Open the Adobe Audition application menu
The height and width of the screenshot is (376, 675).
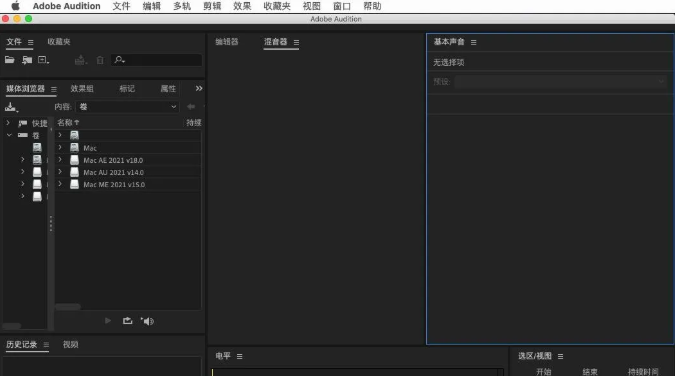pyautogui.click(x=67, y=6)
